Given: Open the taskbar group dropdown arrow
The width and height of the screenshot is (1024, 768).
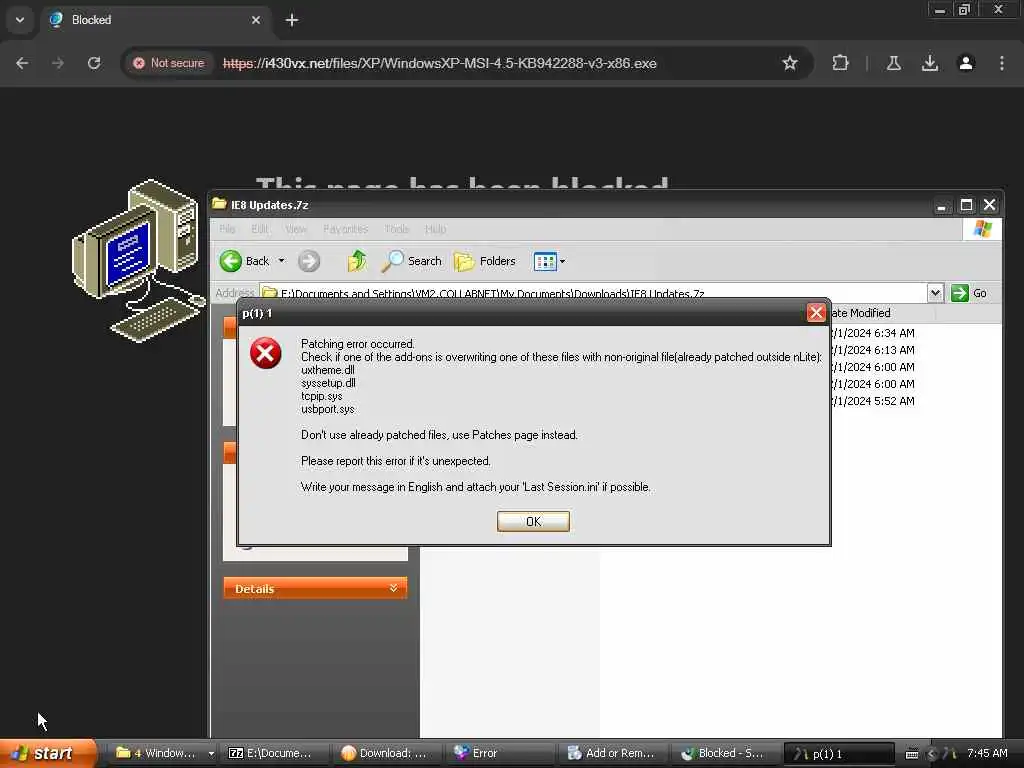Looking at the screenshot, I should click(211, 753).
